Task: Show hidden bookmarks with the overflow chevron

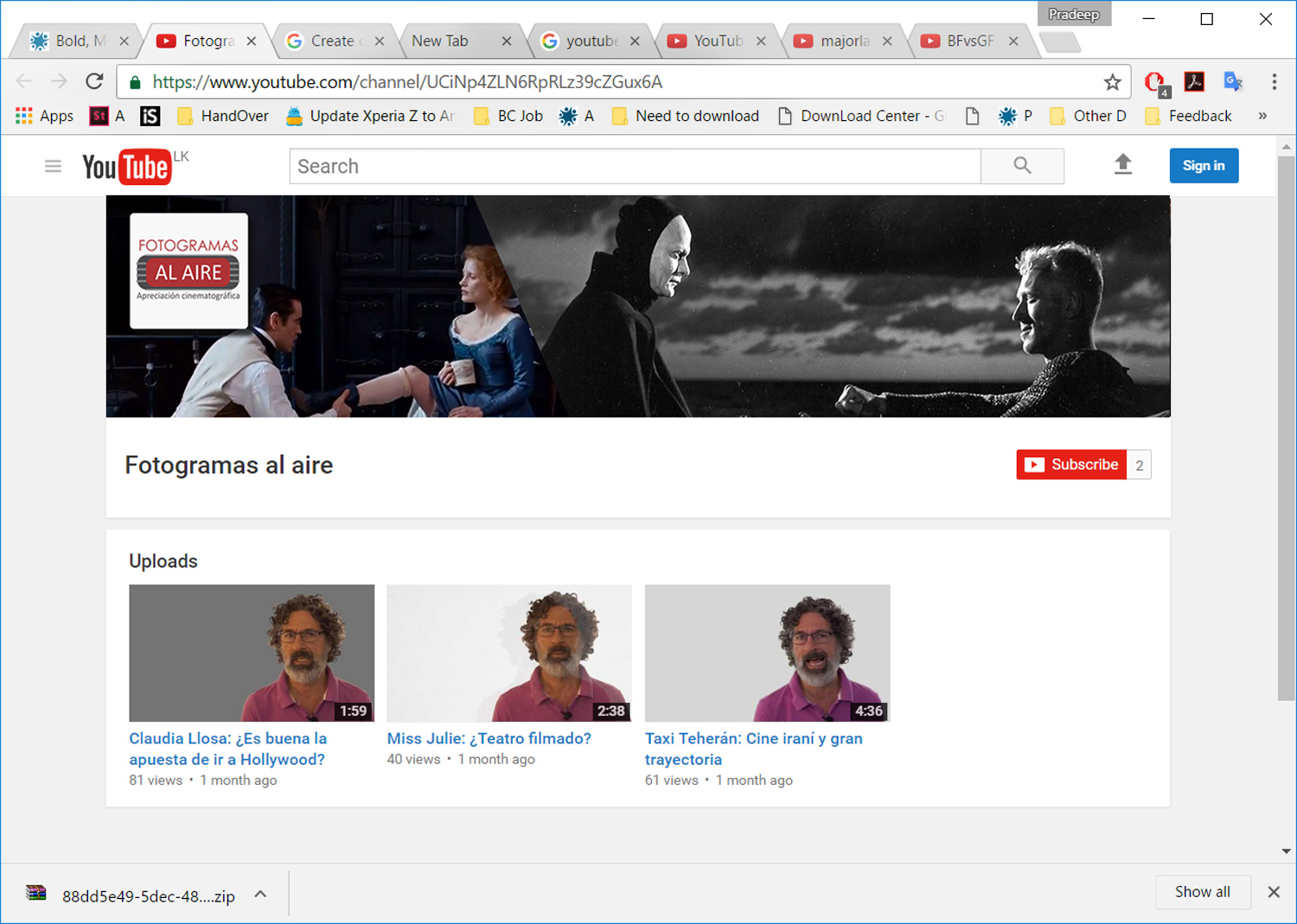Action: [1262, 116]
